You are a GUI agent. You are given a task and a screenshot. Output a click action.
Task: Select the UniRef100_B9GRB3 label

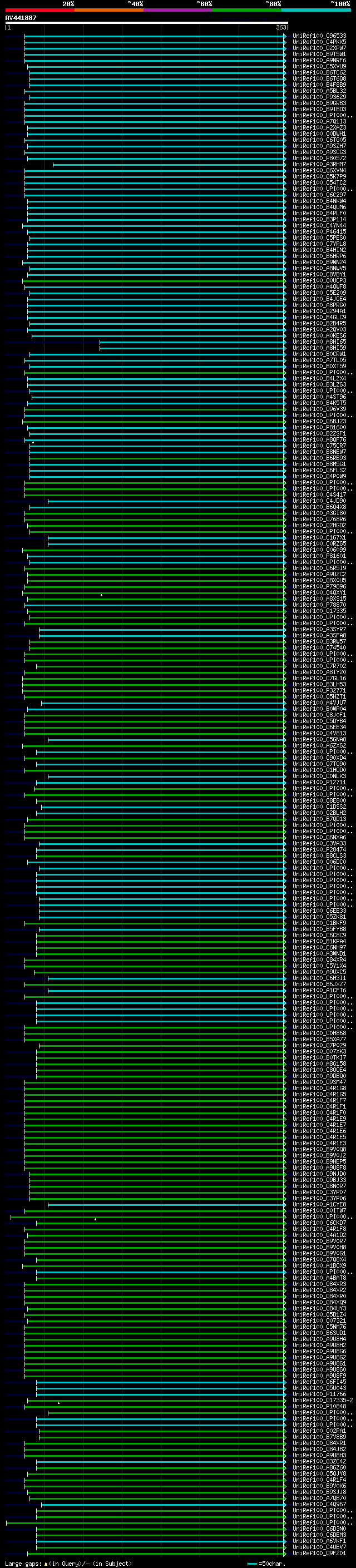click(x=319, y=103)
